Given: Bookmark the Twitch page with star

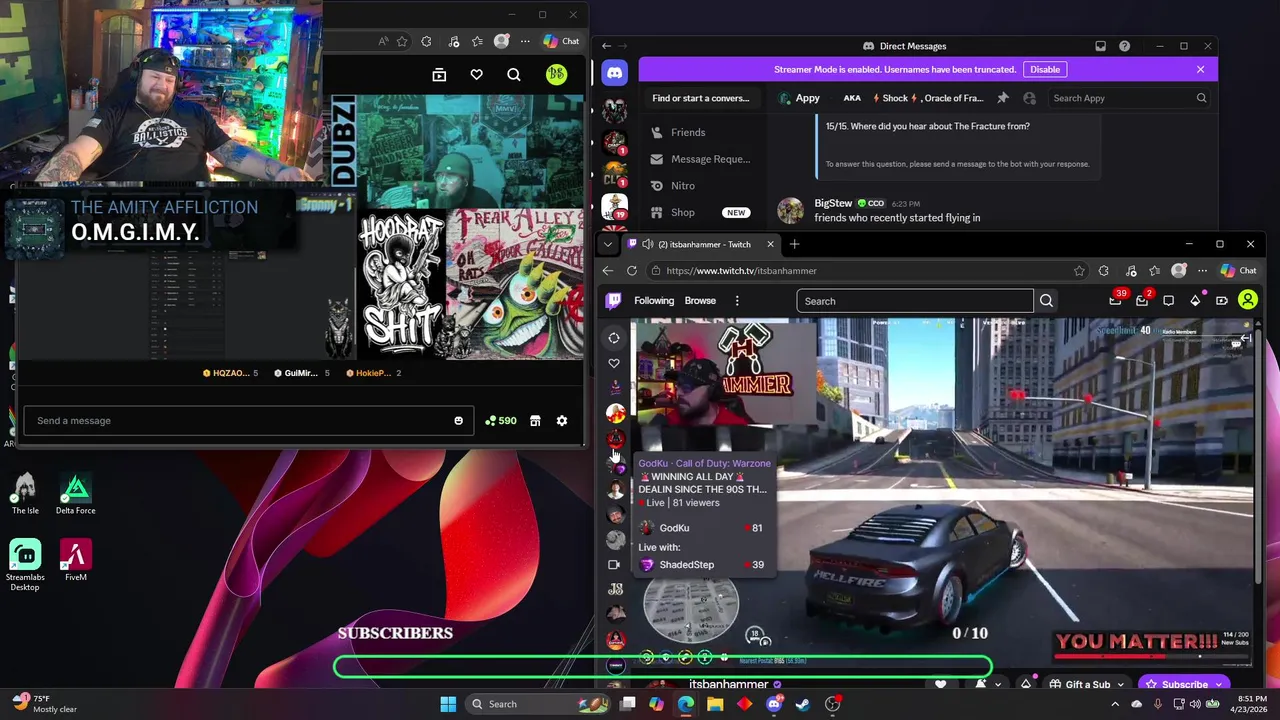Looking at the screenshot, I should 1079,271.
